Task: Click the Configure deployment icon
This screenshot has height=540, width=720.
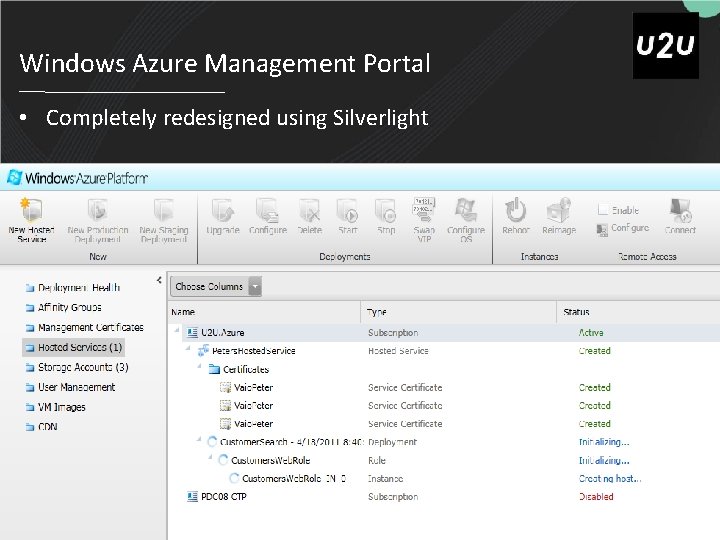Action: click(268, 210)
